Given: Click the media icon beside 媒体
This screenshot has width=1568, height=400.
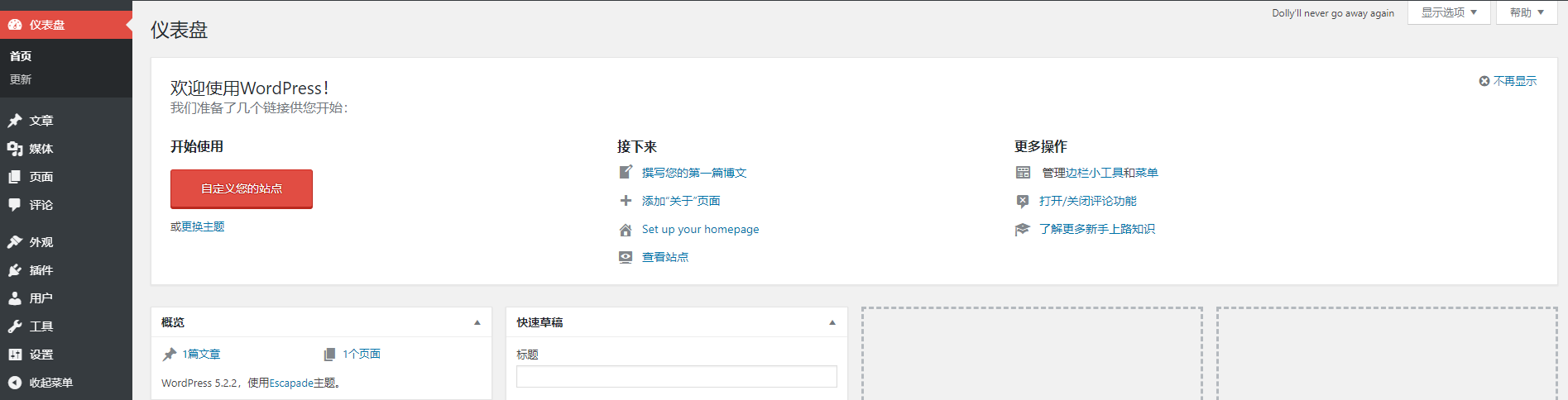Looking at the screenshot, I should pyautogui.click(x=15, y=149).
